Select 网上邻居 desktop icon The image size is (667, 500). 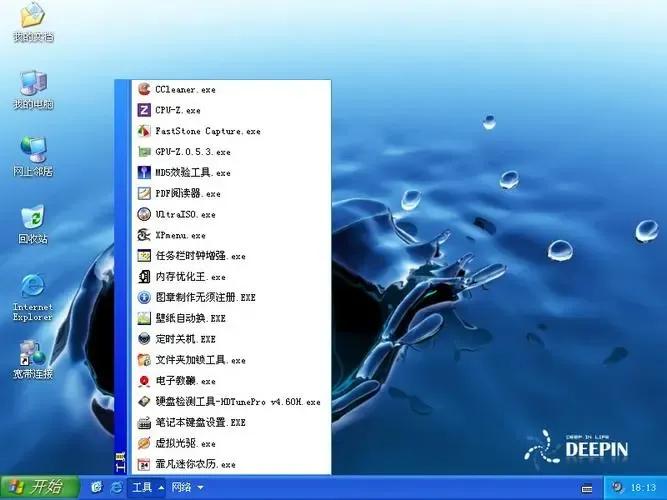pos(33,157)
